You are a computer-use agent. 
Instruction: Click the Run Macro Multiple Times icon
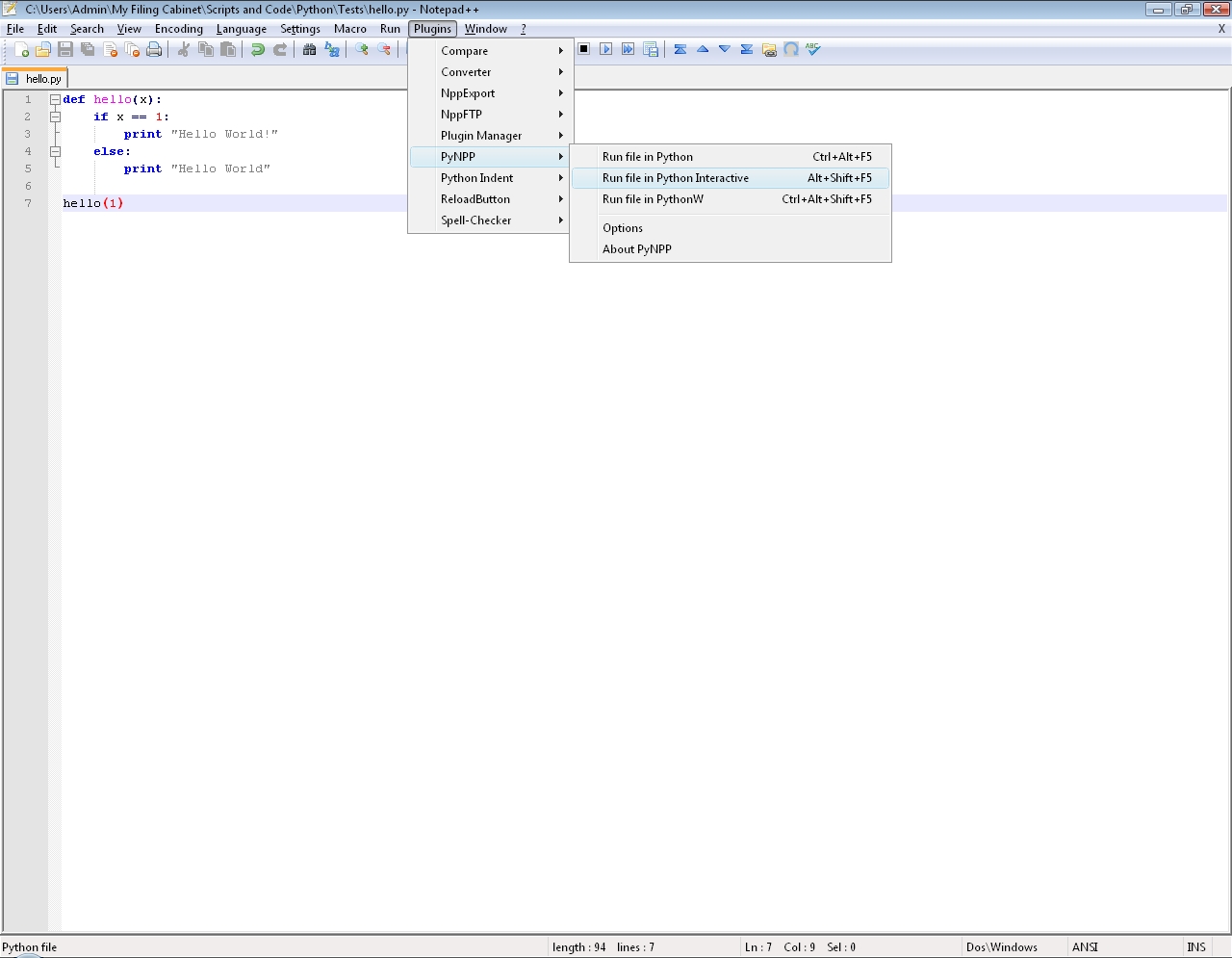628,49
